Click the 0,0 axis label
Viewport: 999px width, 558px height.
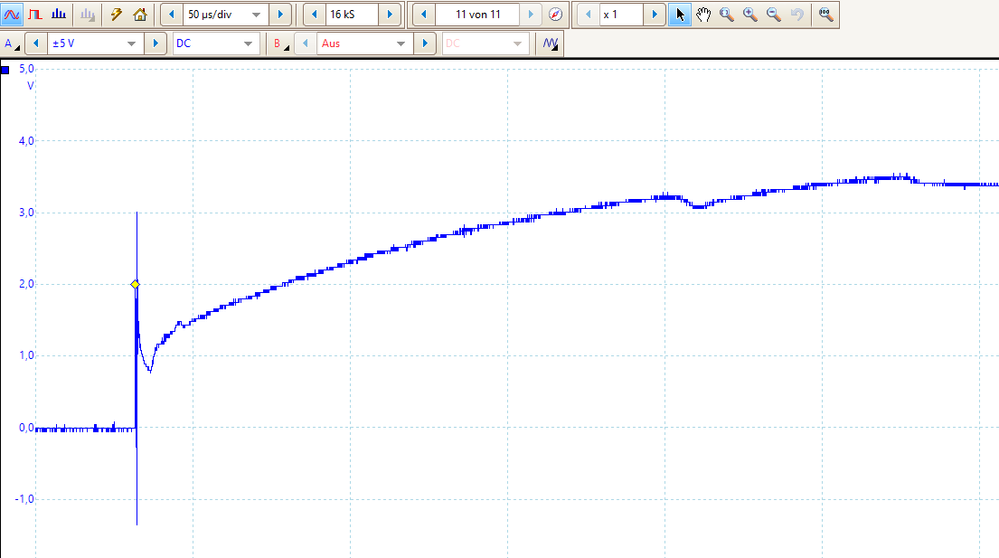[26, 427]
